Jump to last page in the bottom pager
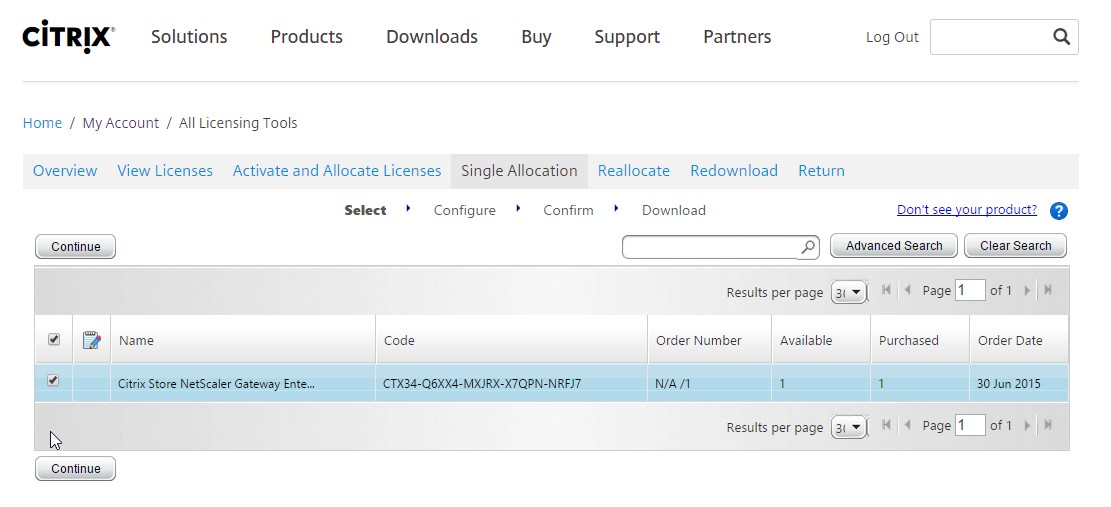This screenshot has width=1111, height=507. 1048,426
